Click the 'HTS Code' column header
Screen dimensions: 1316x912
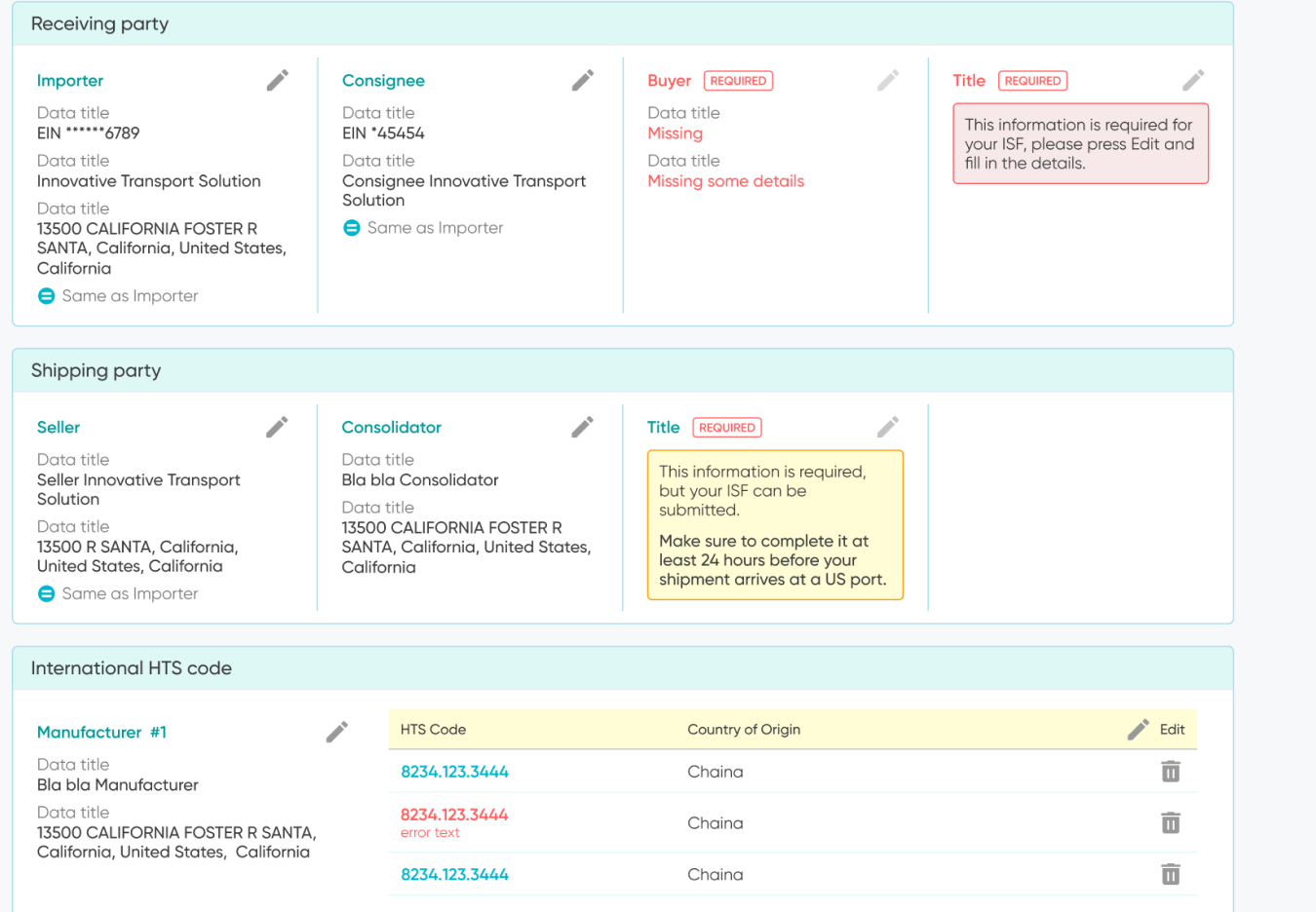point(433,730)
